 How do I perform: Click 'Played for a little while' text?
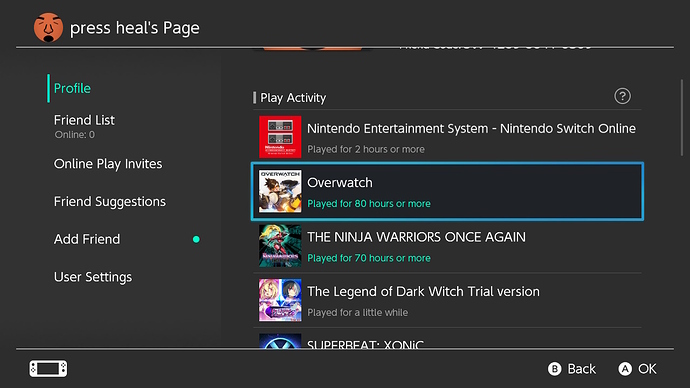click(x=357, y=313)
